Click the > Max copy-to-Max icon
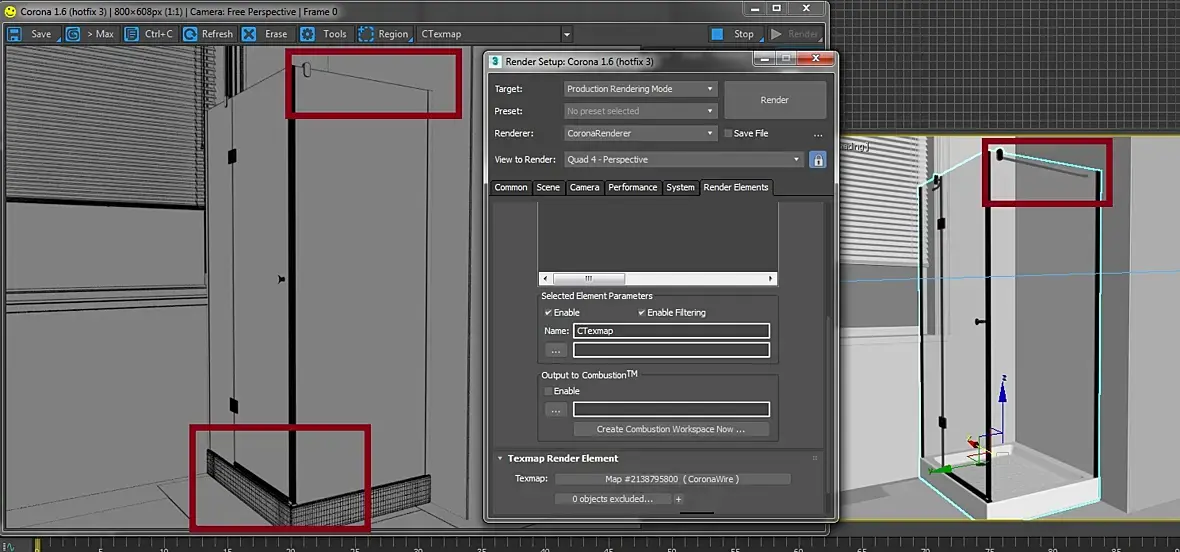This screenshot has width=1180, height=552. (72, 34)
